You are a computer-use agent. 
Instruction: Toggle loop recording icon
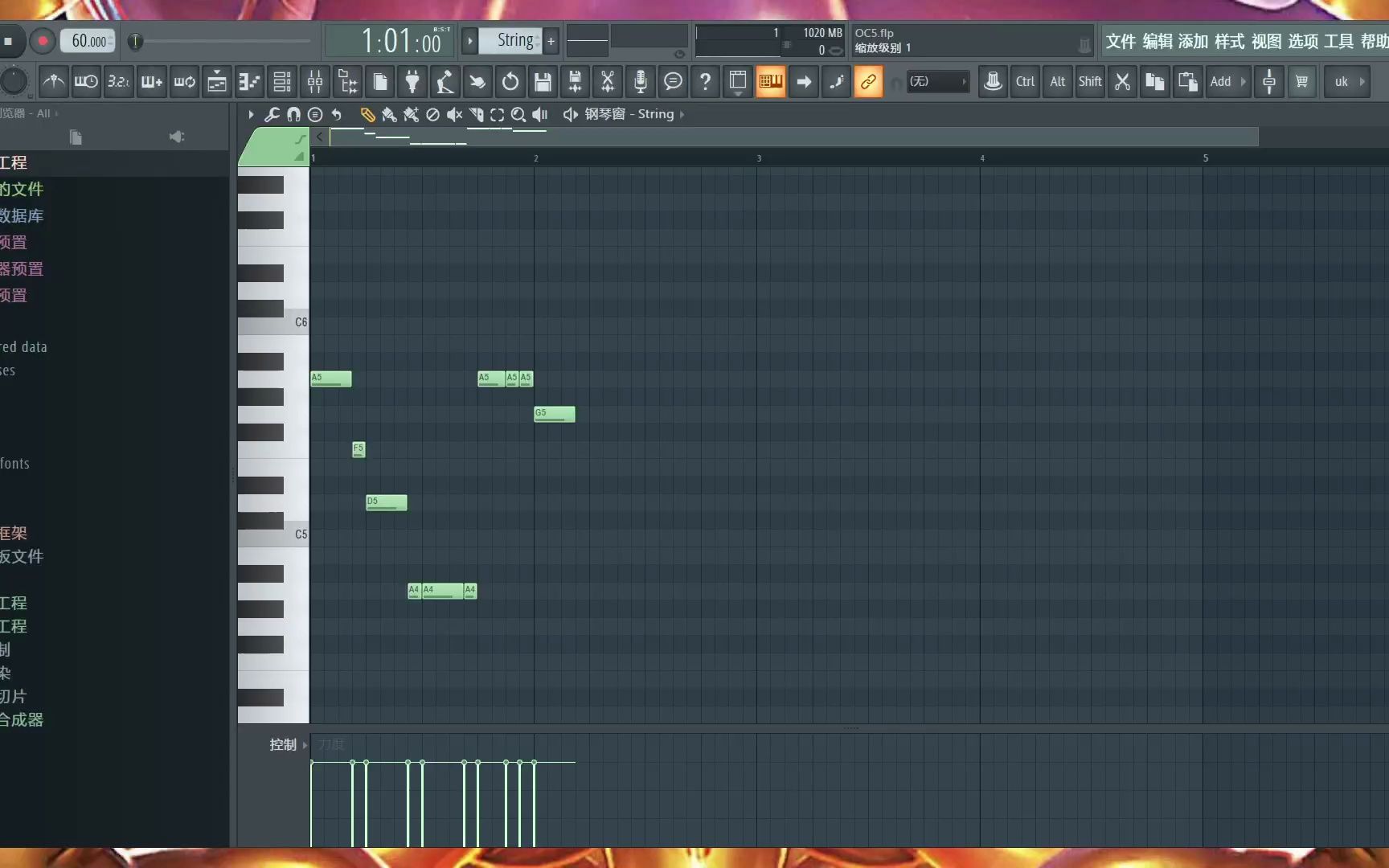184,82
